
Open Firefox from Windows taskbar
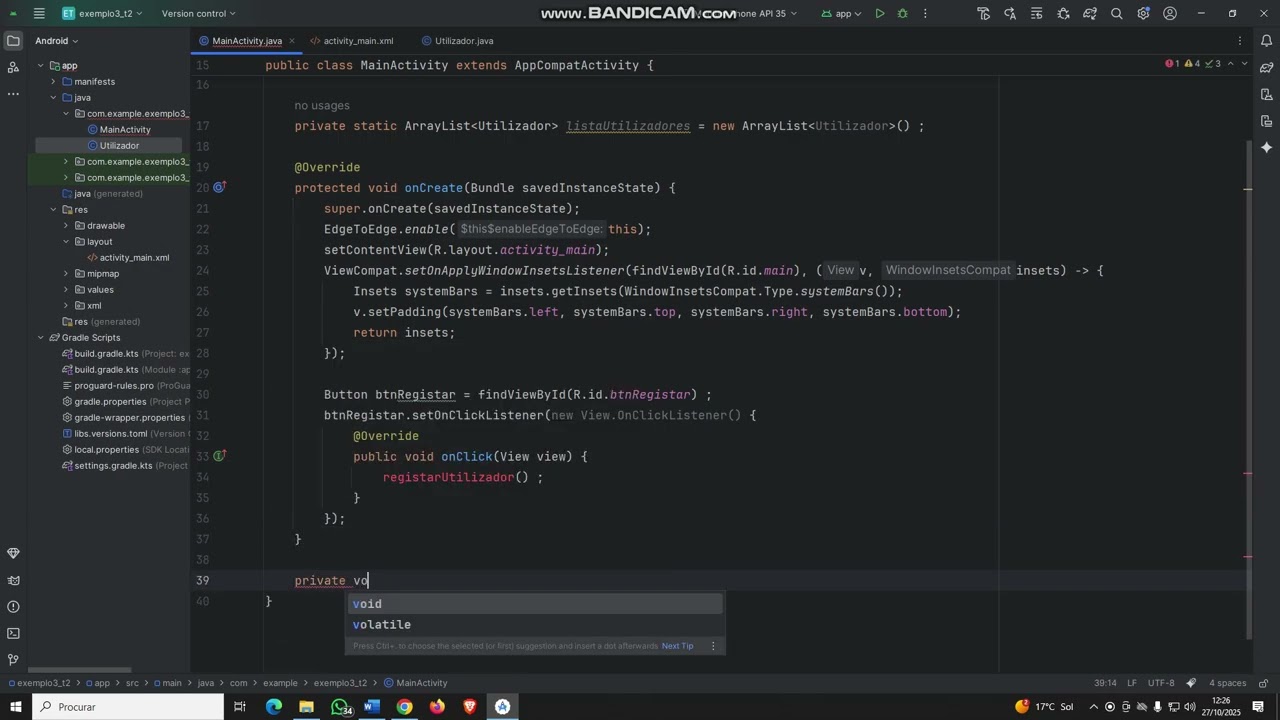pyautogui.click(x=437, y=707)
